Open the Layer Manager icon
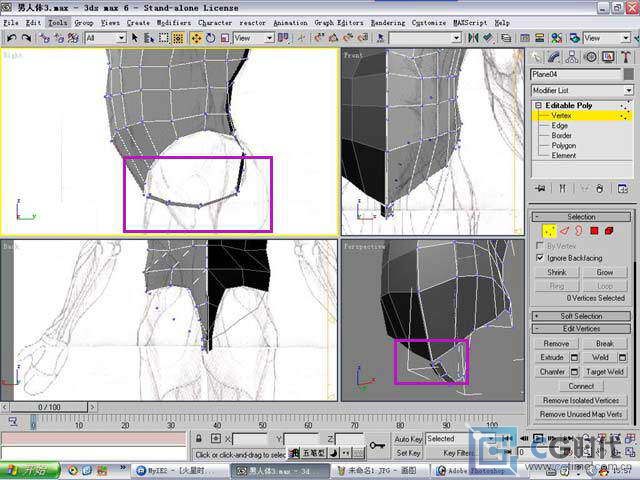640x480 pixels. pos(506,38)
